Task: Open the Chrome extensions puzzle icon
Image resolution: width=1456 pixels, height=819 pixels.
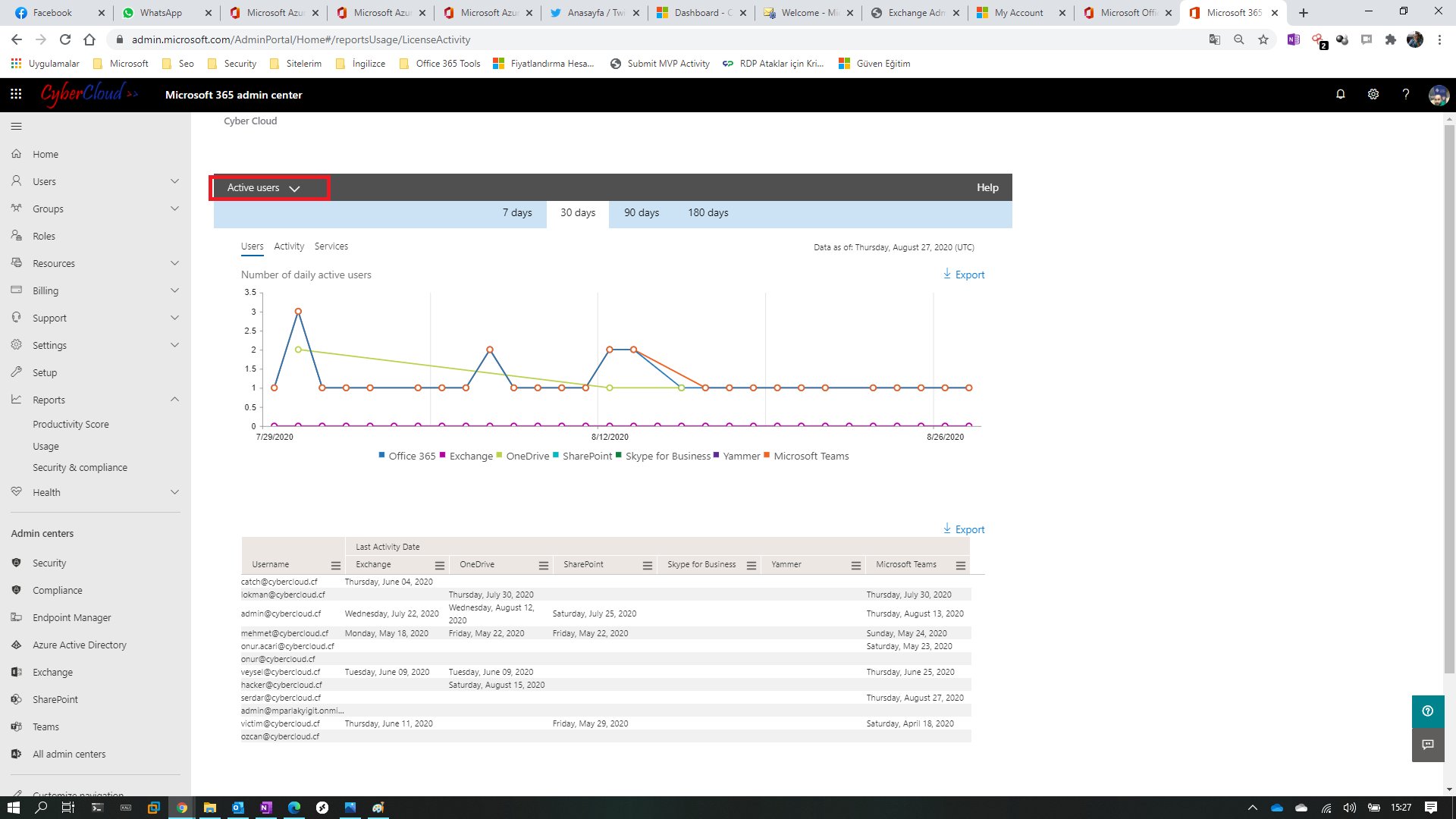Action: tap(1390, 39)
